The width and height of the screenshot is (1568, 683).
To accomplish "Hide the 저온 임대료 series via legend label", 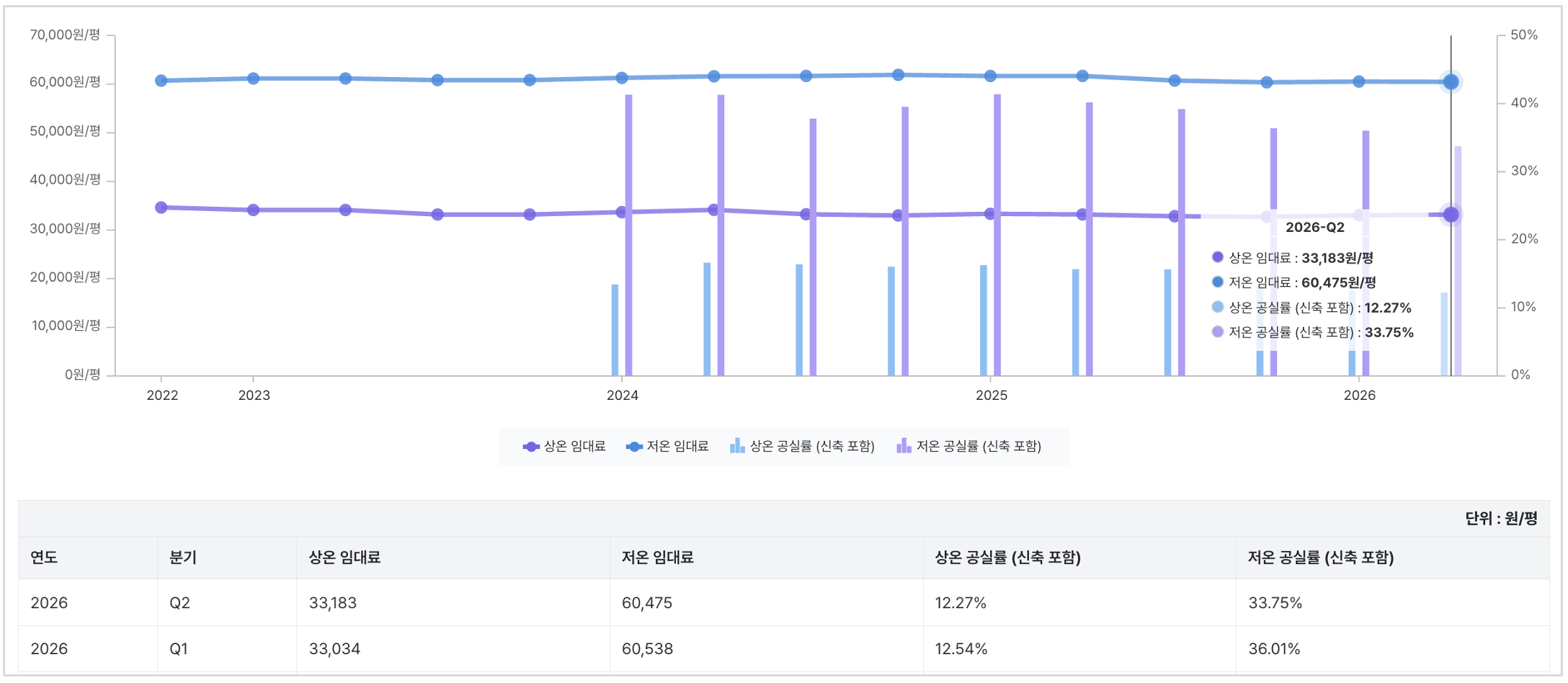I will 677,447.
